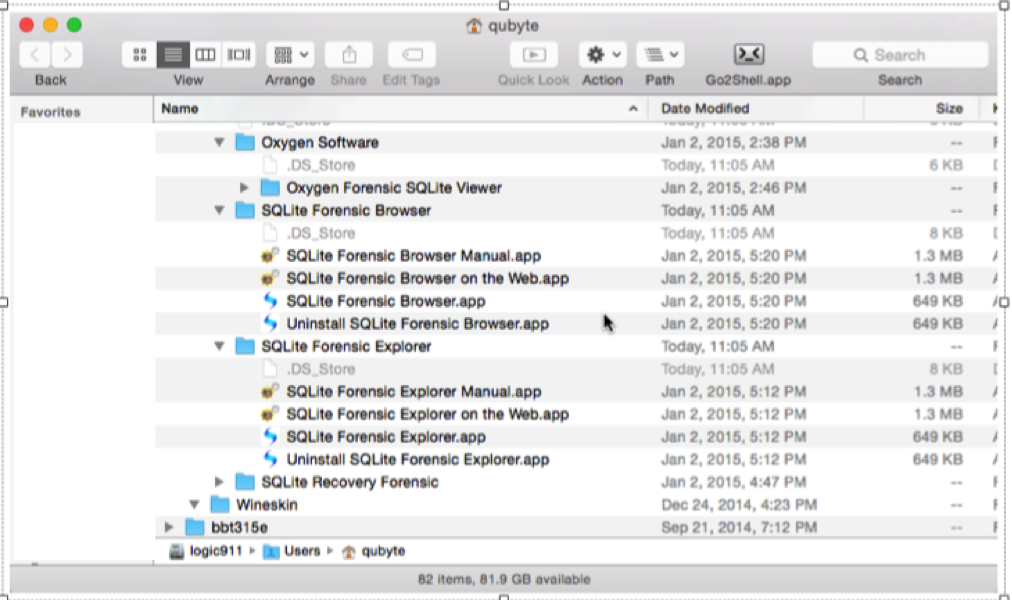
Task: Go forward with the right arrow button
Action: (x=66, y=55)
